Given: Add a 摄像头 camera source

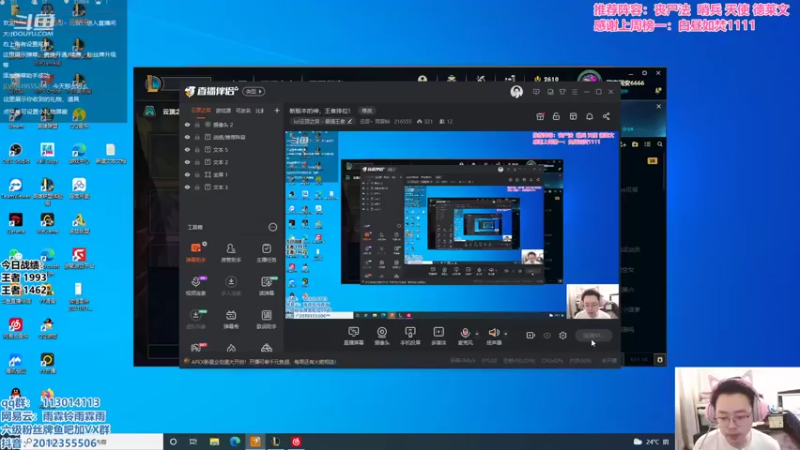Looking at the screenshot, I should pyautogui.click(x=382, y=336).
